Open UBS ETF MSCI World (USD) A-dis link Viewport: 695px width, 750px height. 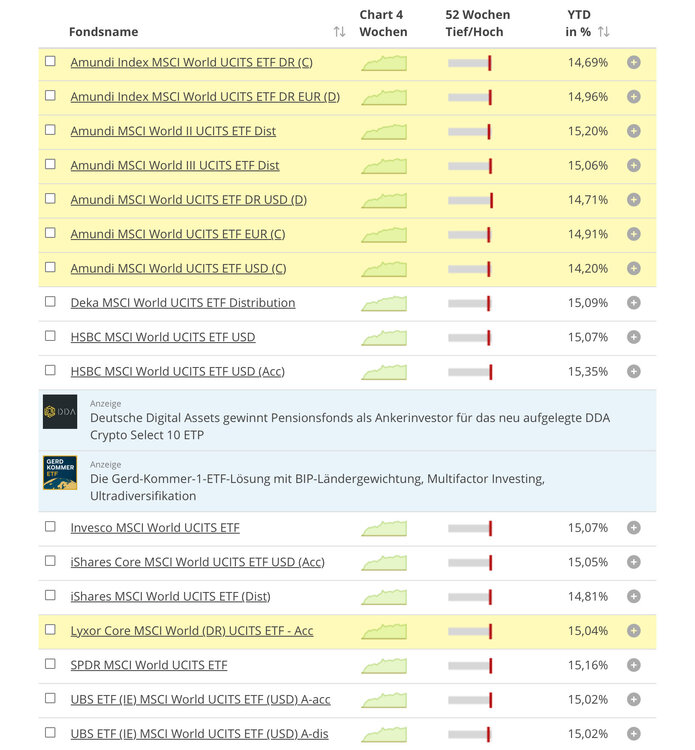pos(199,734)
